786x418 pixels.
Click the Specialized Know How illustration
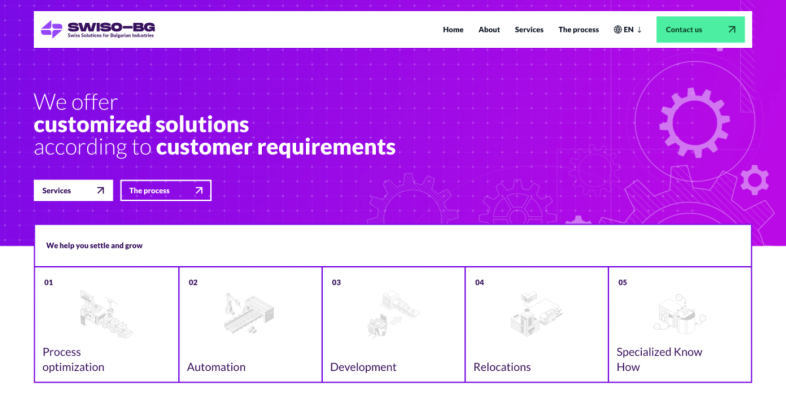[680, 314]
